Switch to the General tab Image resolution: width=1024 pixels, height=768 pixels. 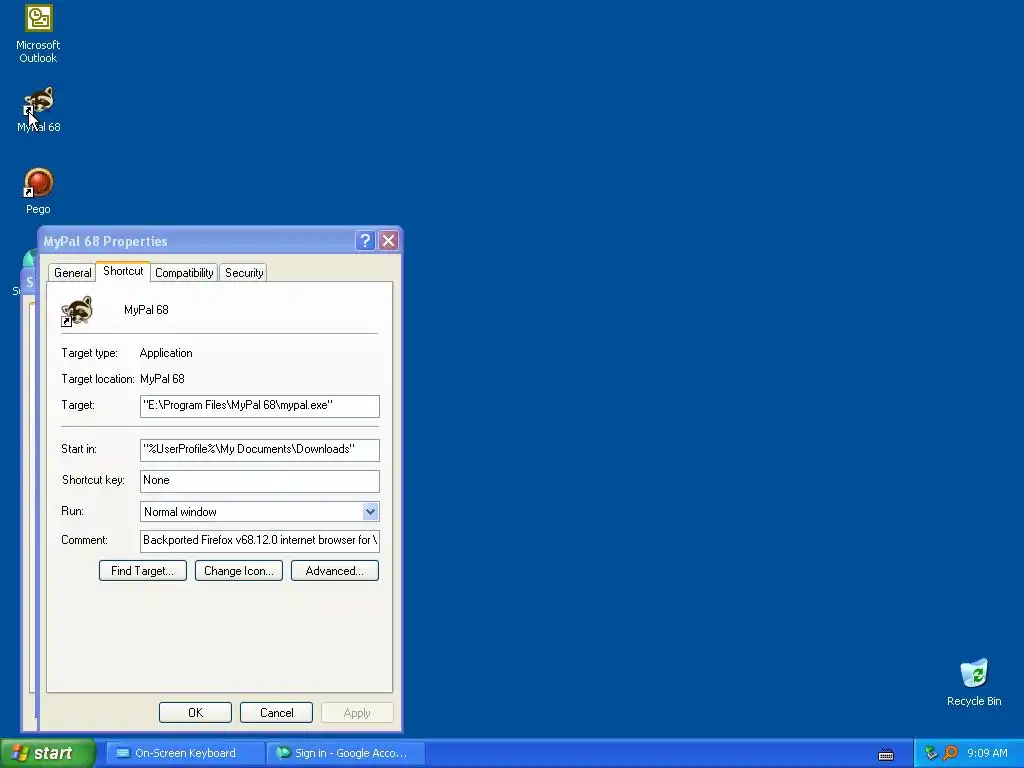point(72,273)
